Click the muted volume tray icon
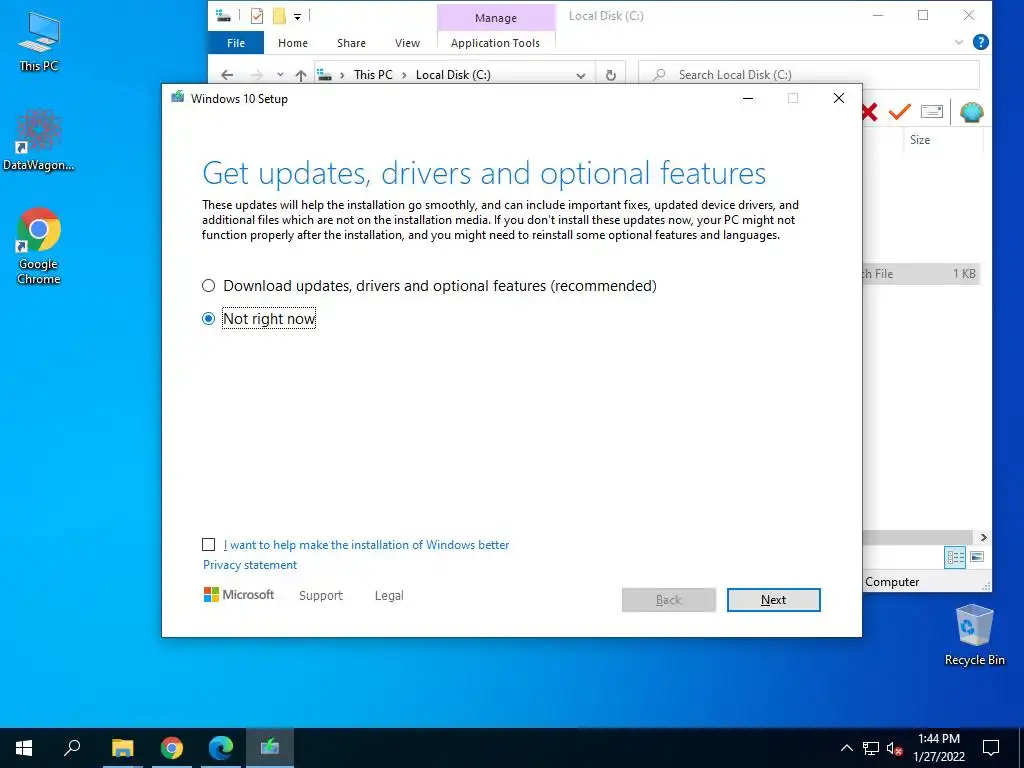The width and height of the screenshot is (1024, 768). click(x=894, y=748)
